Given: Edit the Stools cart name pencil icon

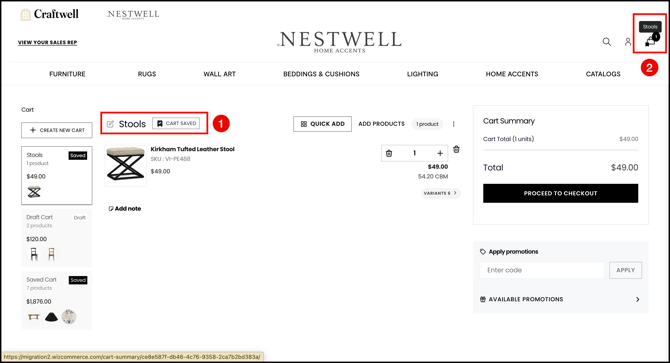Looking at the screenshot, I should click(110, 124).
